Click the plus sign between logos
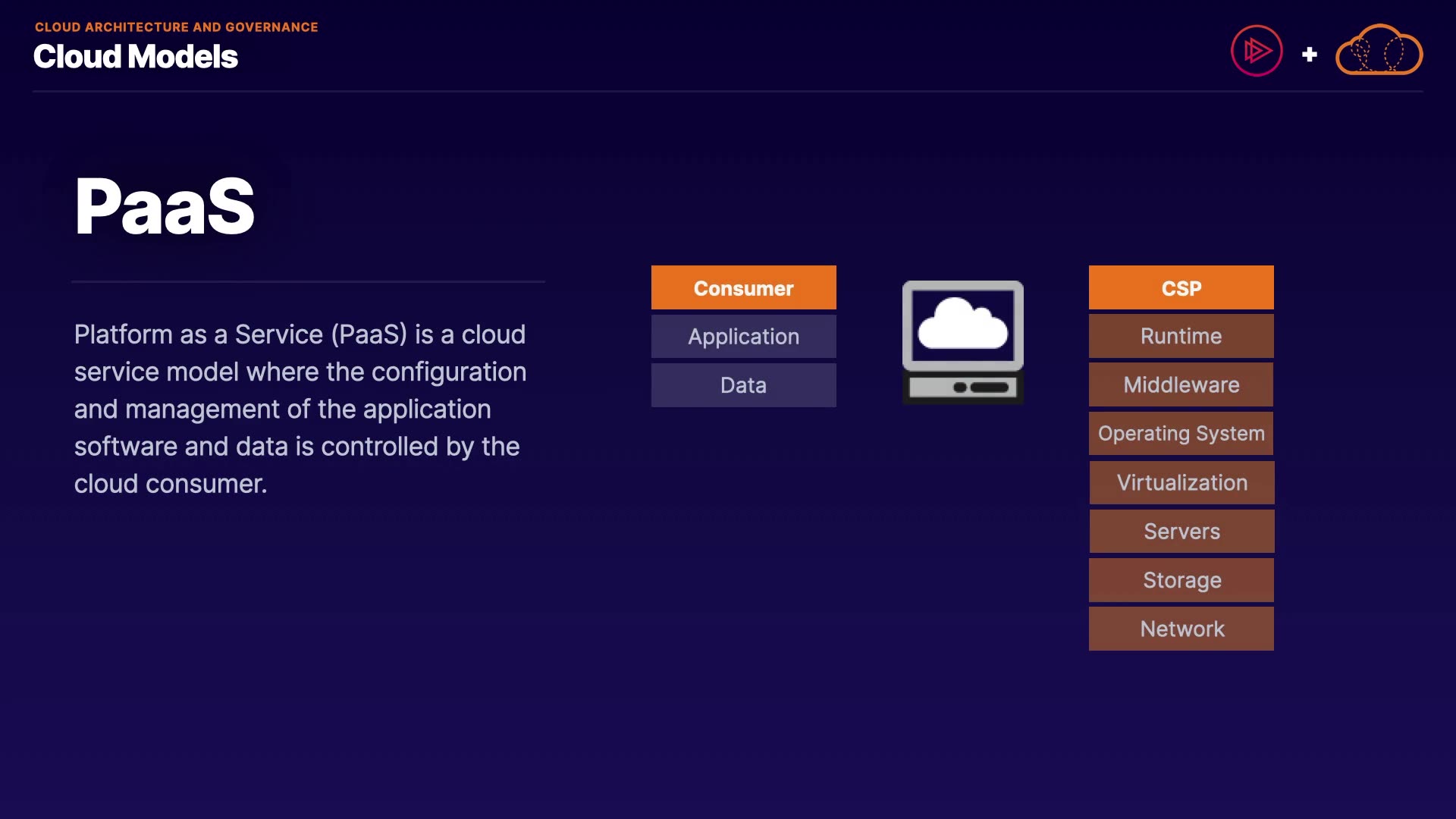1456x819 pixels. point(1309,55)
